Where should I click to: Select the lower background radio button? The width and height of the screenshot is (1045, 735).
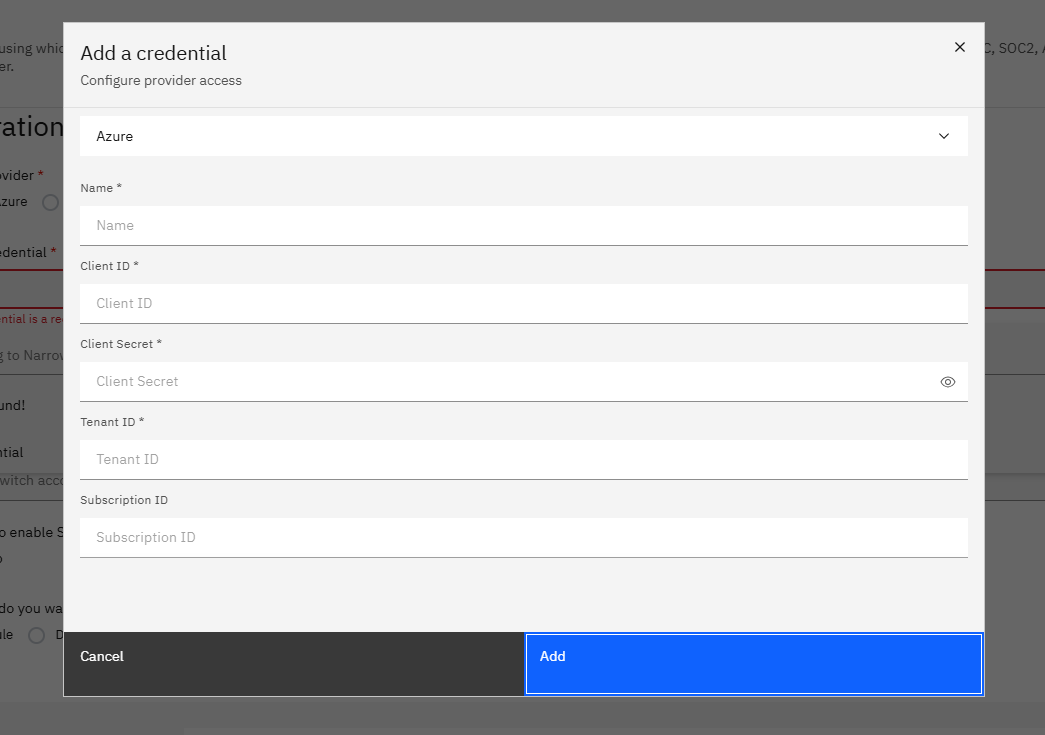[x=37, y=635]
